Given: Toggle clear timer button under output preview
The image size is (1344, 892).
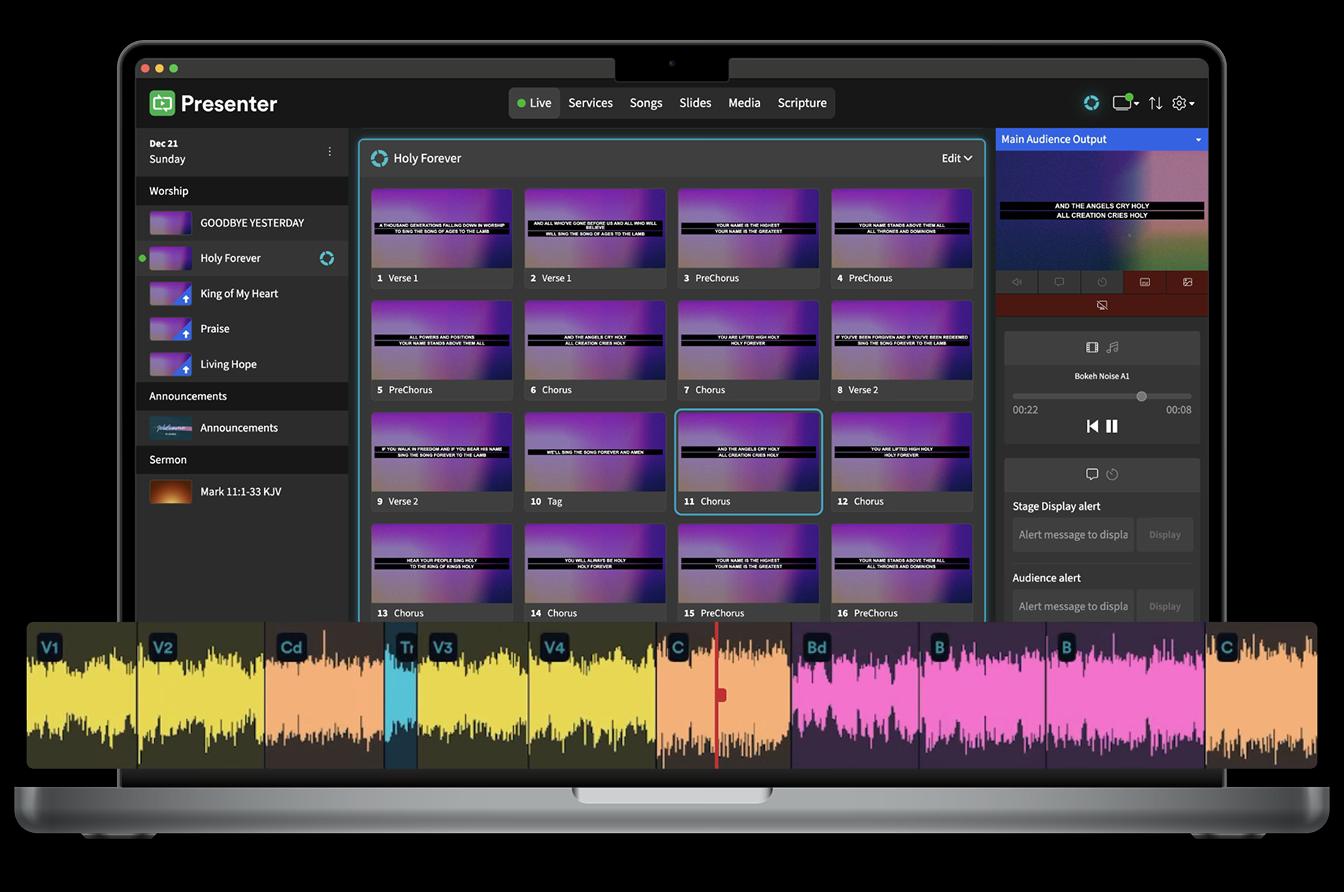Looking at the screenshot, I should pos(1102,282).
